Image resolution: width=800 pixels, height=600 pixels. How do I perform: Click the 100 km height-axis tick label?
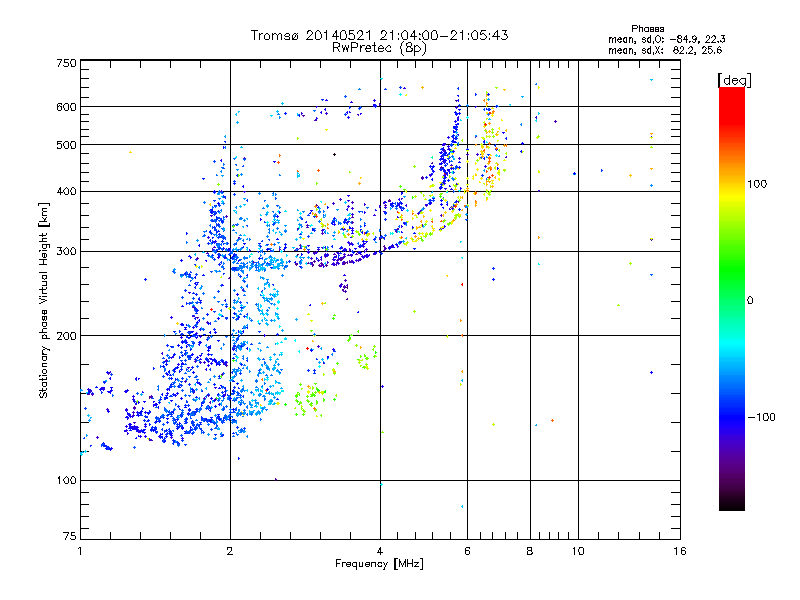point(66,480)
